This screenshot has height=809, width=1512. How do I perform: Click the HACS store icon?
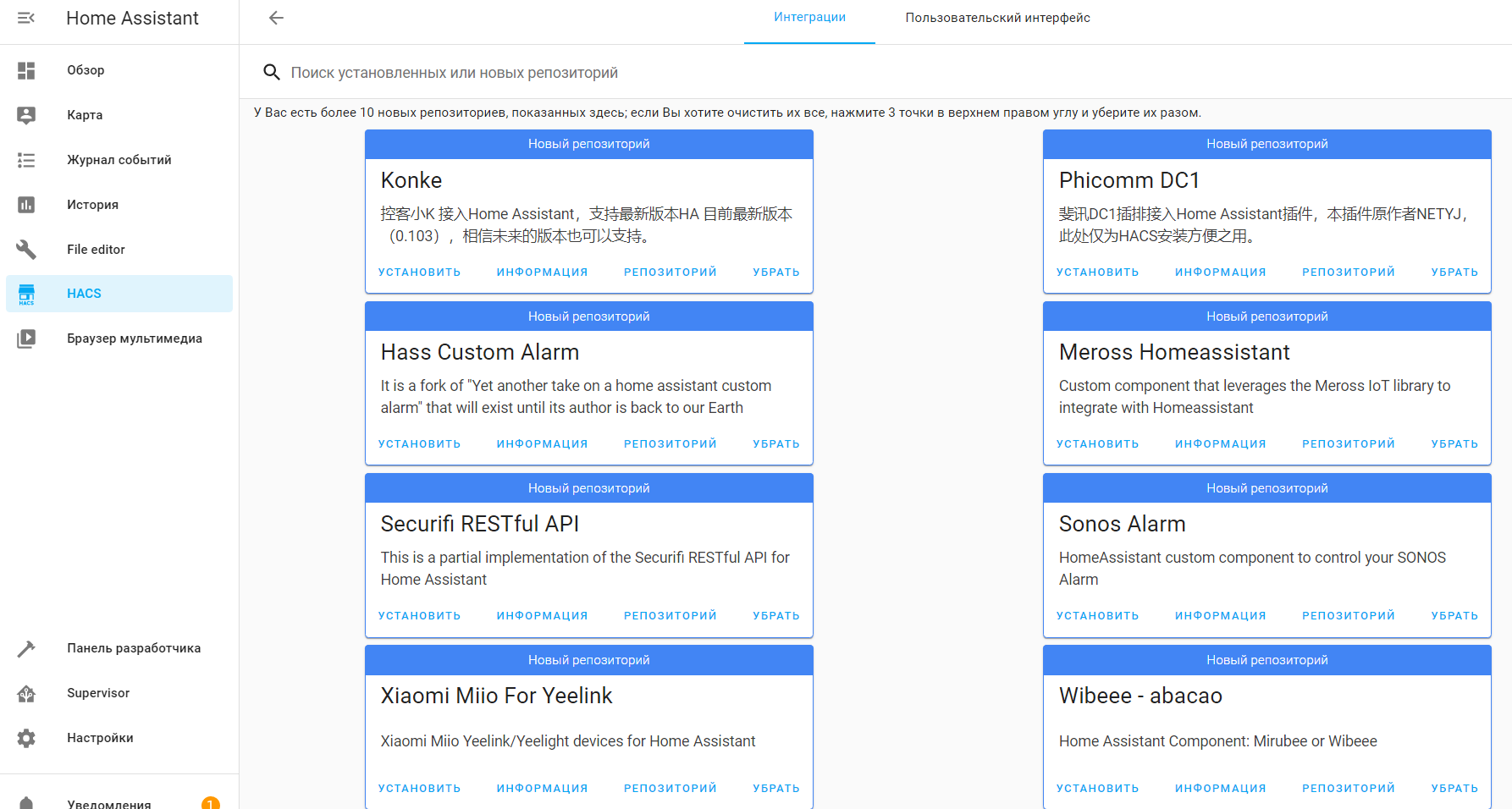[x=26, y=294]
